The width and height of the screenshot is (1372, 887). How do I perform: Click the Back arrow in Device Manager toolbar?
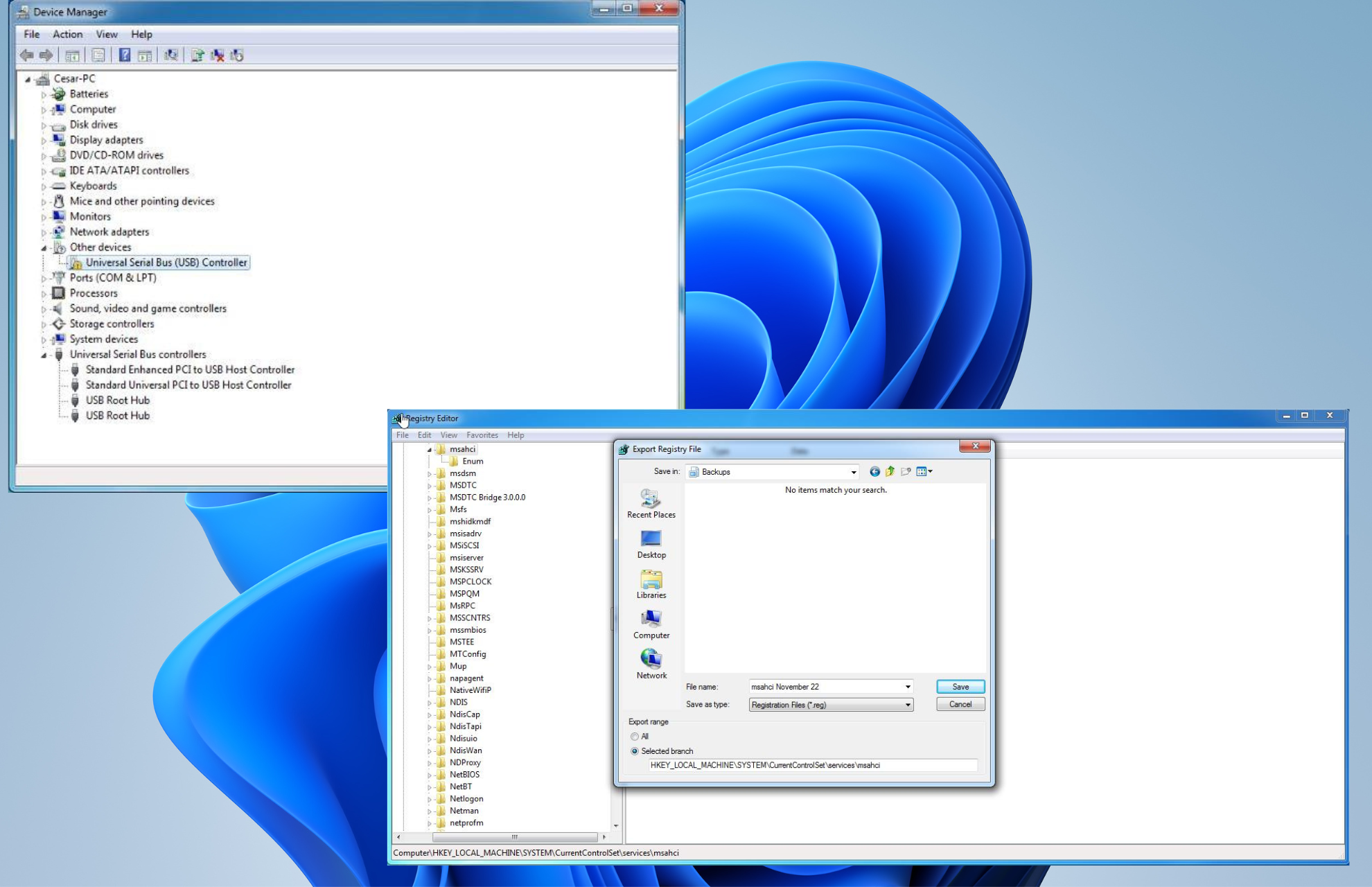pyautogui.click(x=27, y=55)
